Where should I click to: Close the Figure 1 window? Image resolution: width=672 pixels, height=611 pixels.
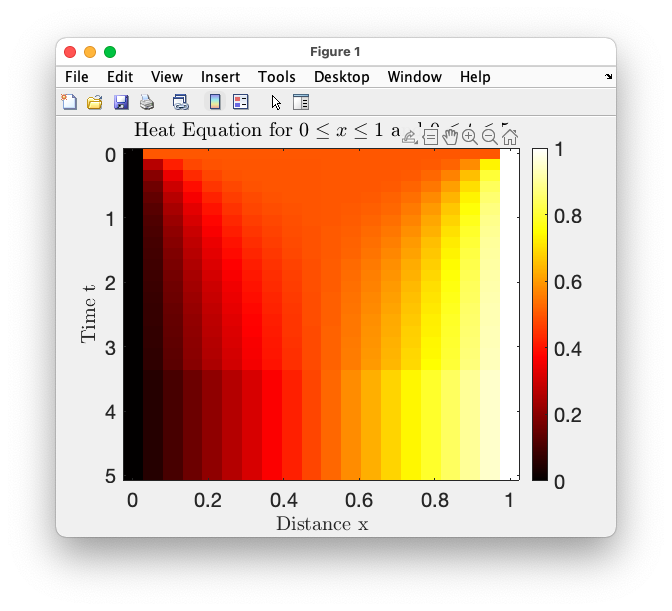[70, 52]
